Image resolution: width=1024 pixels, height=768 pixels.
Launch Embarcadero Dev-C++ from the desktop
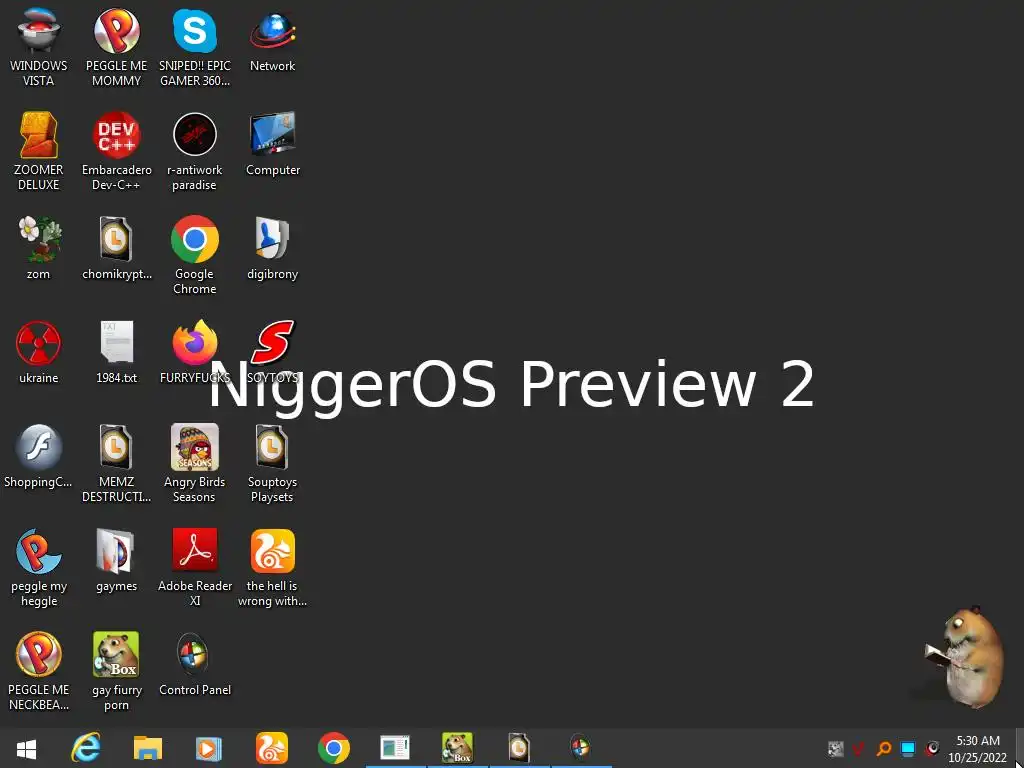(x=116, y=151)
